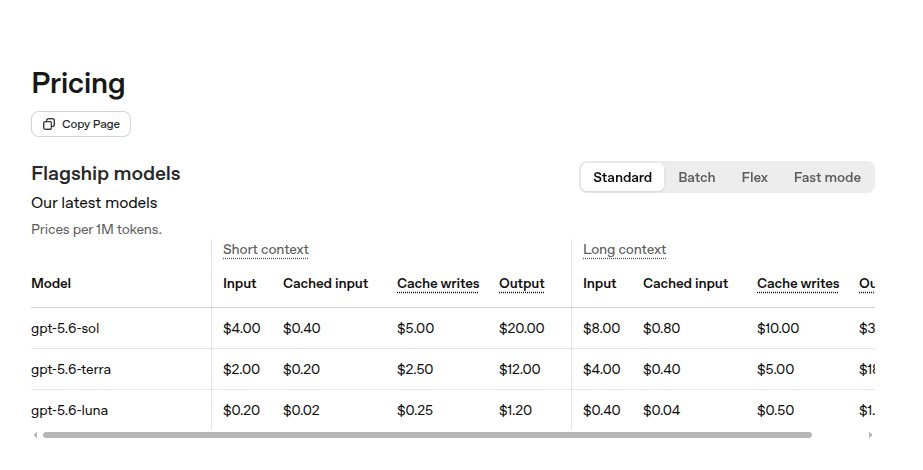
Task: Click the Short context Cached input header
Action: click(326, 283)
